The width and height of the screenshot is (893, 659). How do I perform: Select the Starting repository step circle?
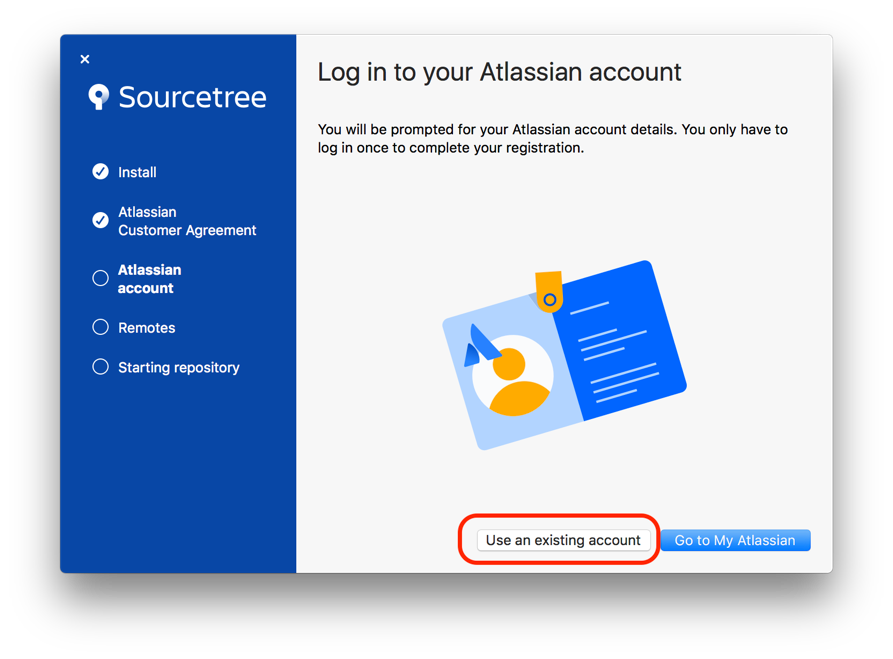tap(100, 367)
